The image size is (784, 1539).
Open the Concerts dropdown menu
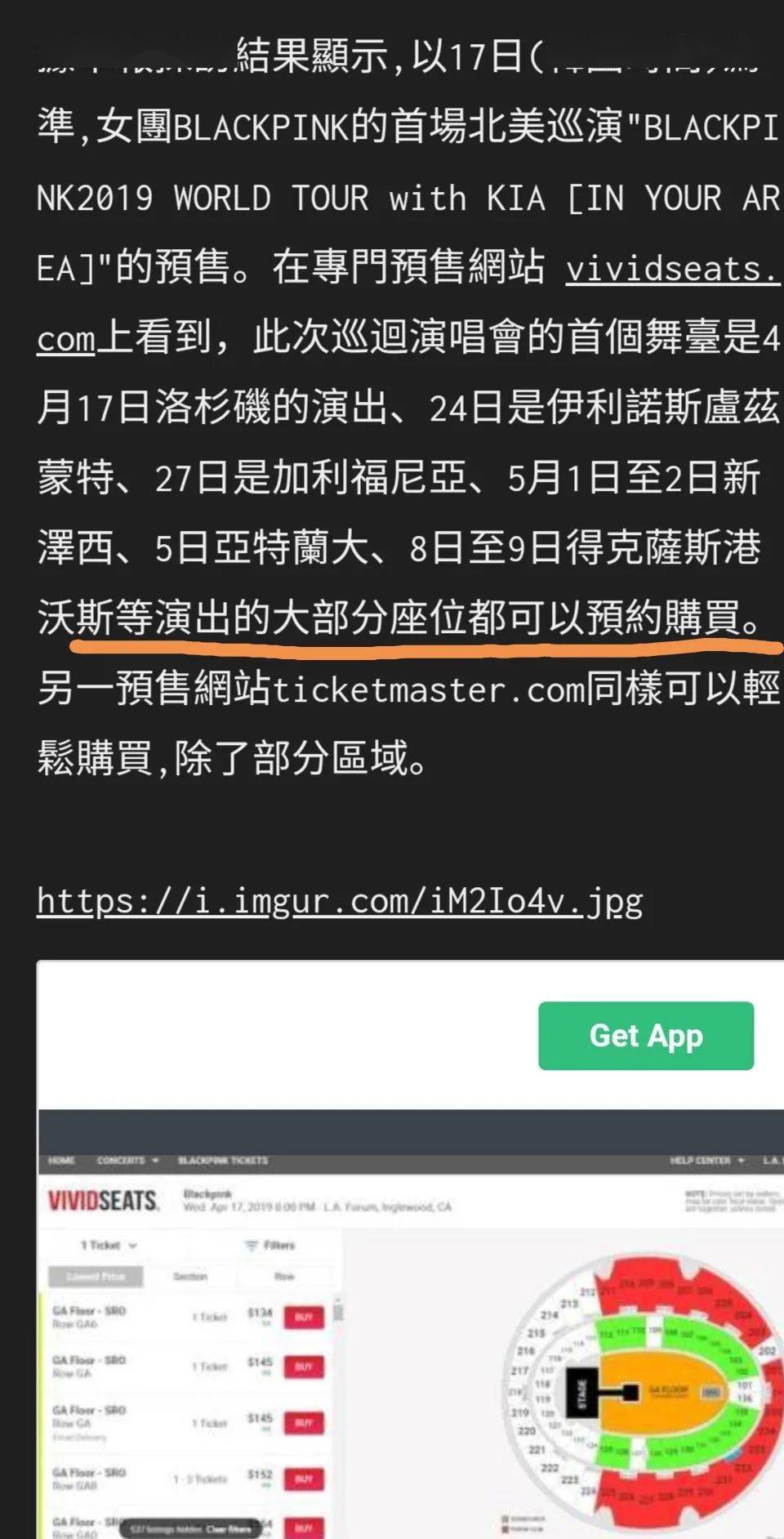click(x=127, y=1160)
